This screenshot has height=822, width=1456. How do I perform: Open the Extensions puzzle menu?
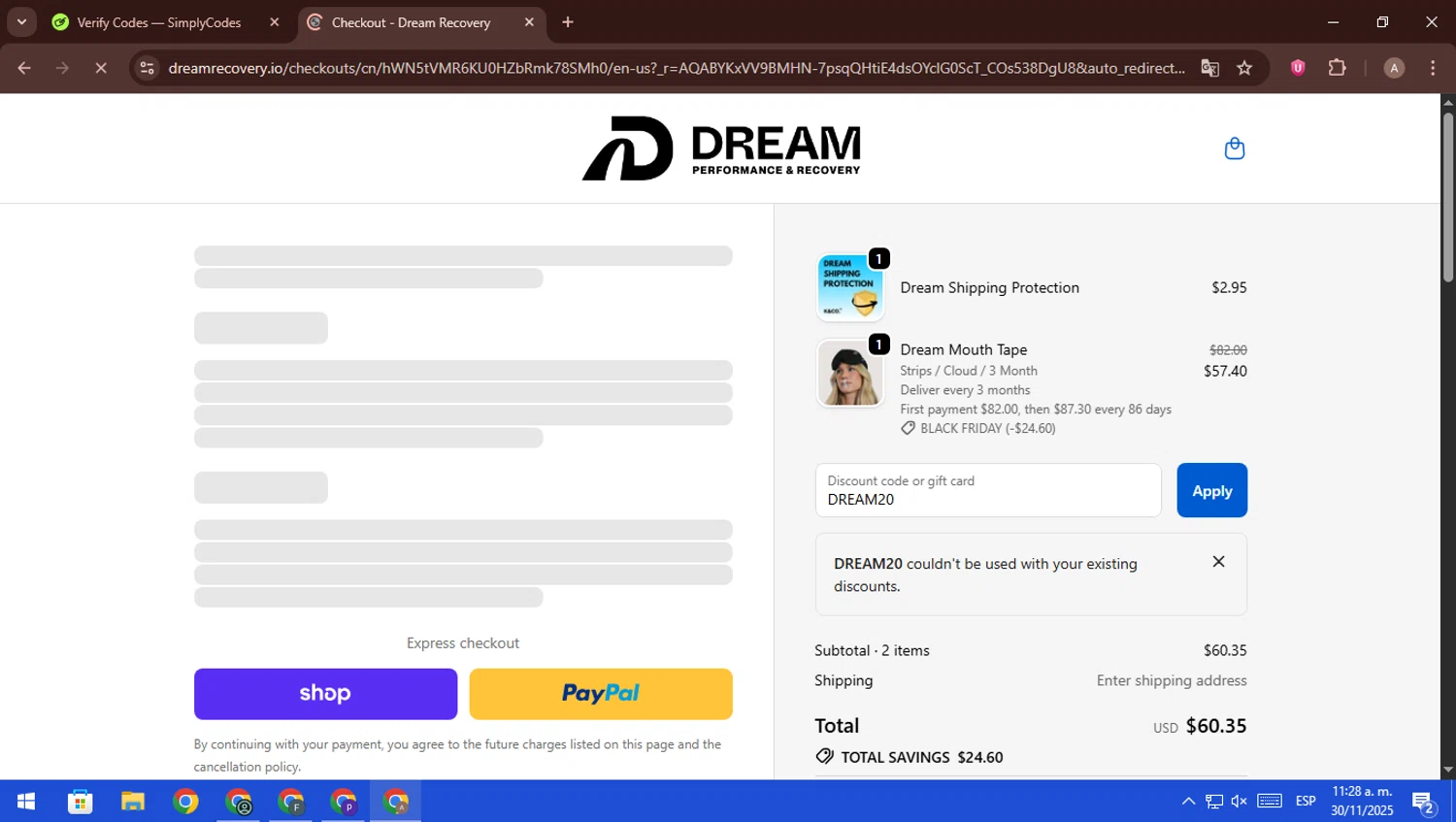[x=1337, y=68]
